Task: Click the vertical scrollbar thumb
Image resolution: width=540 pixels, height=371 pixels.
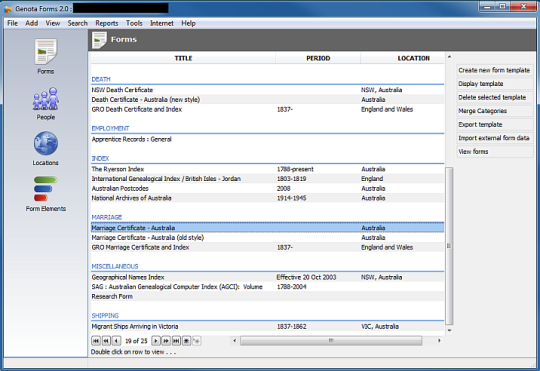Action: tap(449, 246)
